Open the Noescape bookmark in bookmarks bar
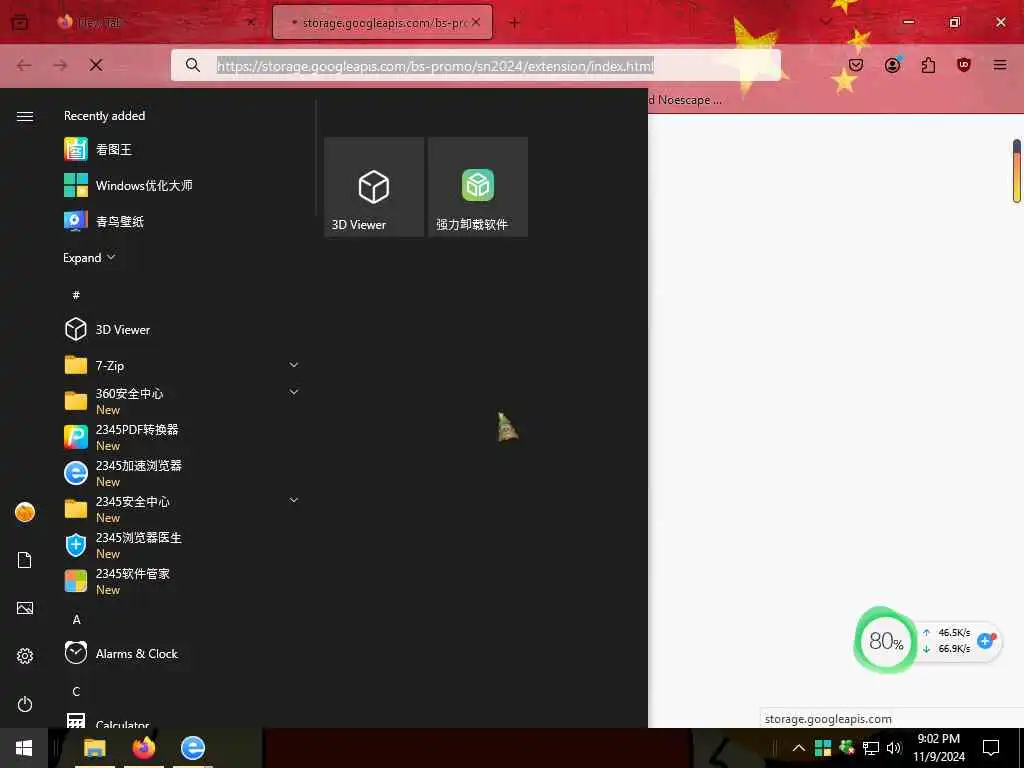The image size is (1024, 768). 686,100
